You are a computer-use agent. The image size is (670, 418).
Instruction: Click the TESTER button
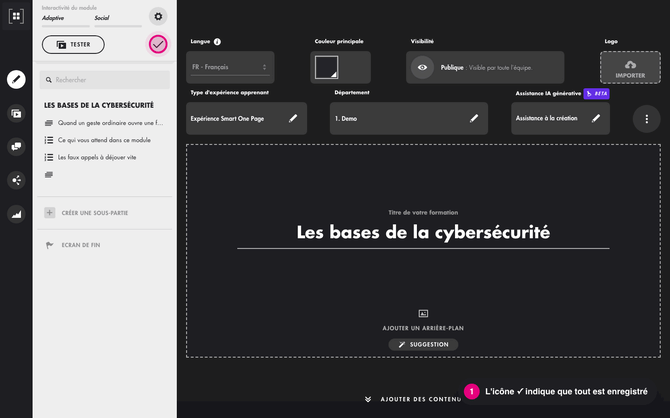pyautogui.click(x=73, y=44)
